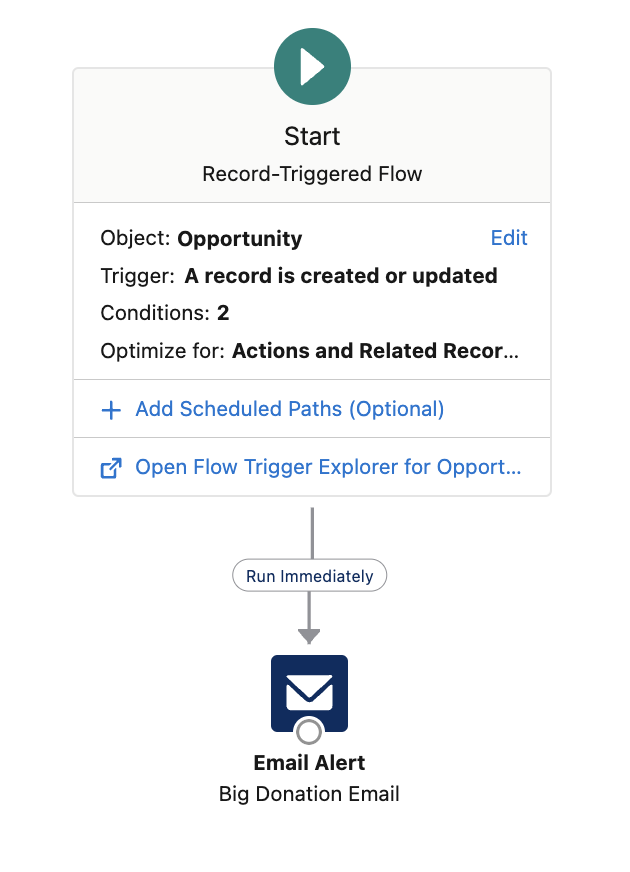The image size is (630, 872).
Task: Click the Opportunity object name in bold
Action: pos(239,239)
